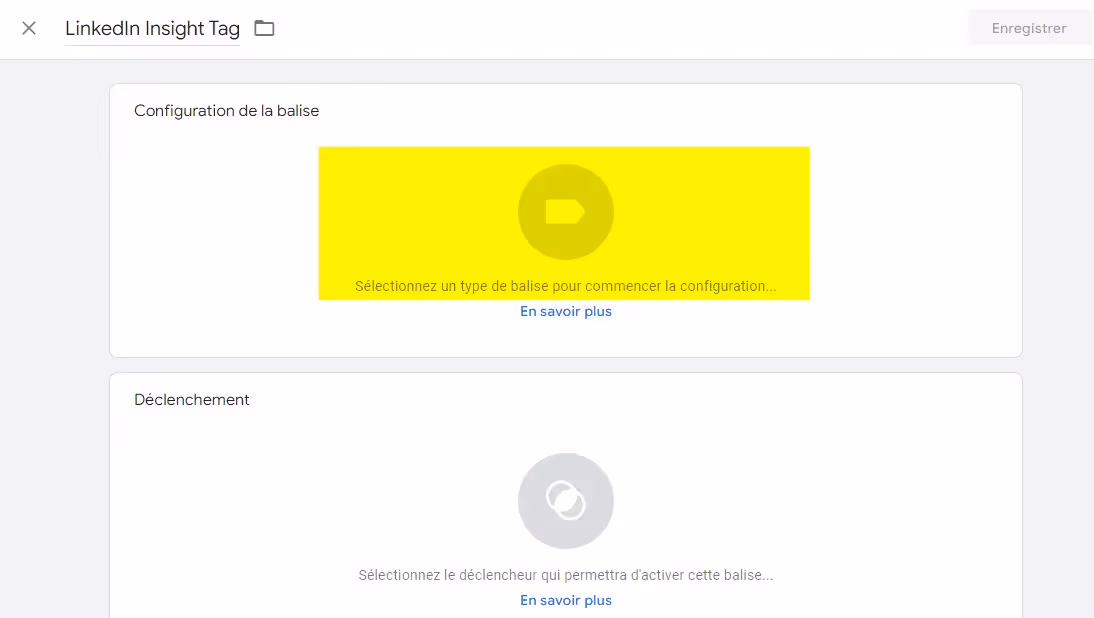Click 'Sélectionnez un type de balise' text
The image size is (1094, 618).
pyautogui.click(x=565, y=286)
